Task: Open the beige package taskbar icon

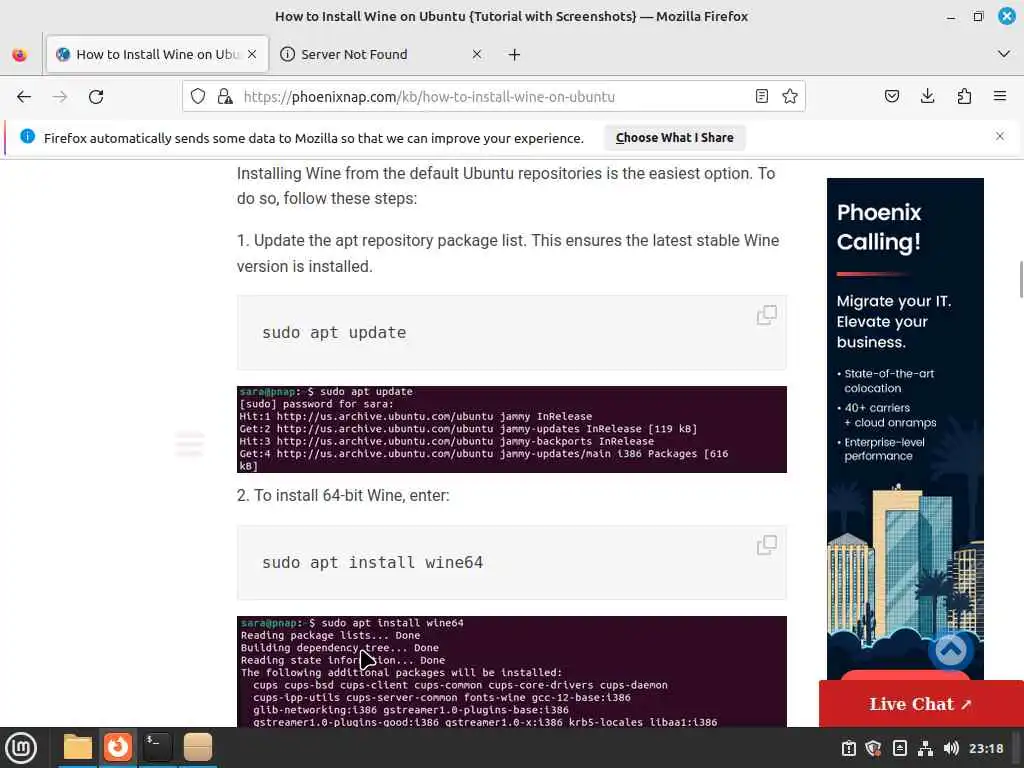Action: coord(197,747)
